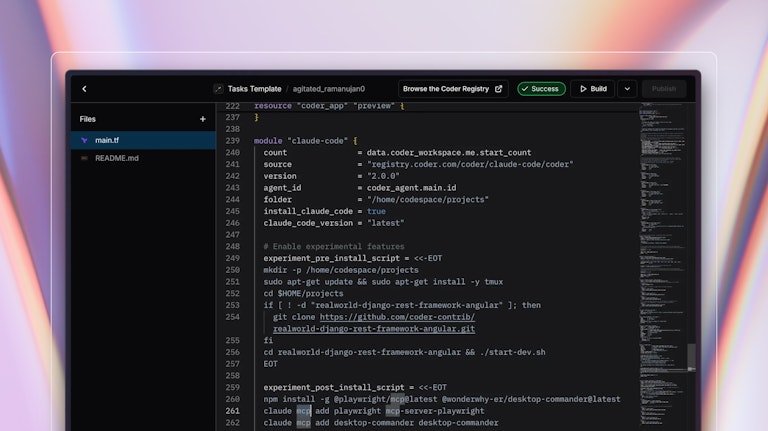Viewport: 768px width, 431px height.
Task: Click the code minimap
Action: pyautogui.click(x=661, y=264)
